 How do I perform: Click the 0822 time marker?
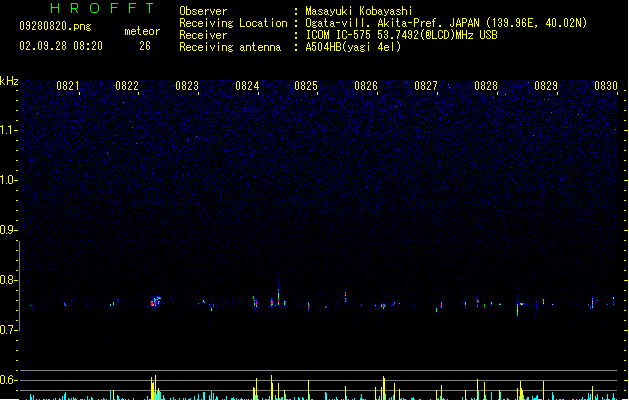(x=127, y=86)
